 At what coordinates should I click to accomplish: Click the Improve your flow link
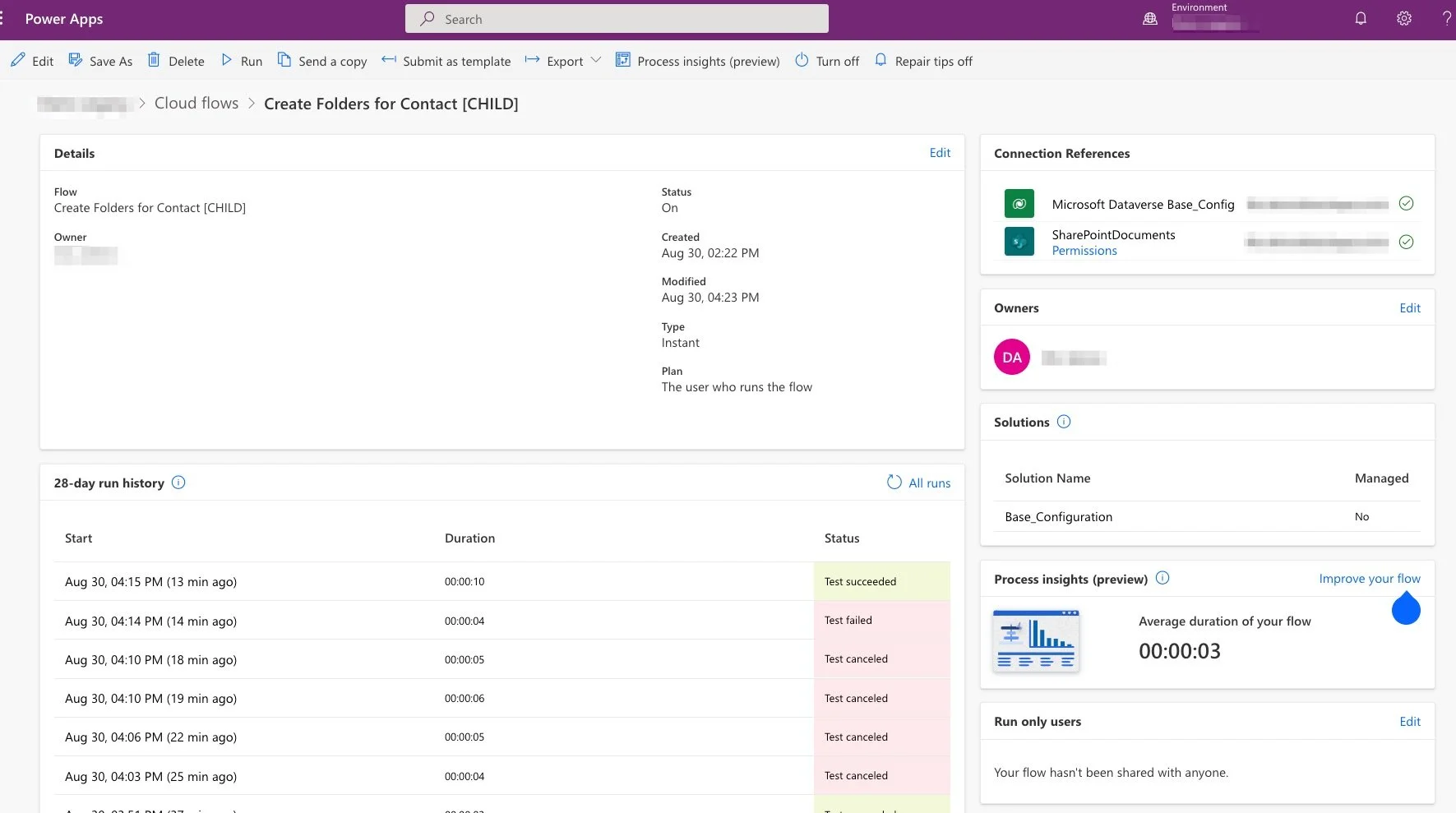click(1370, 579)
